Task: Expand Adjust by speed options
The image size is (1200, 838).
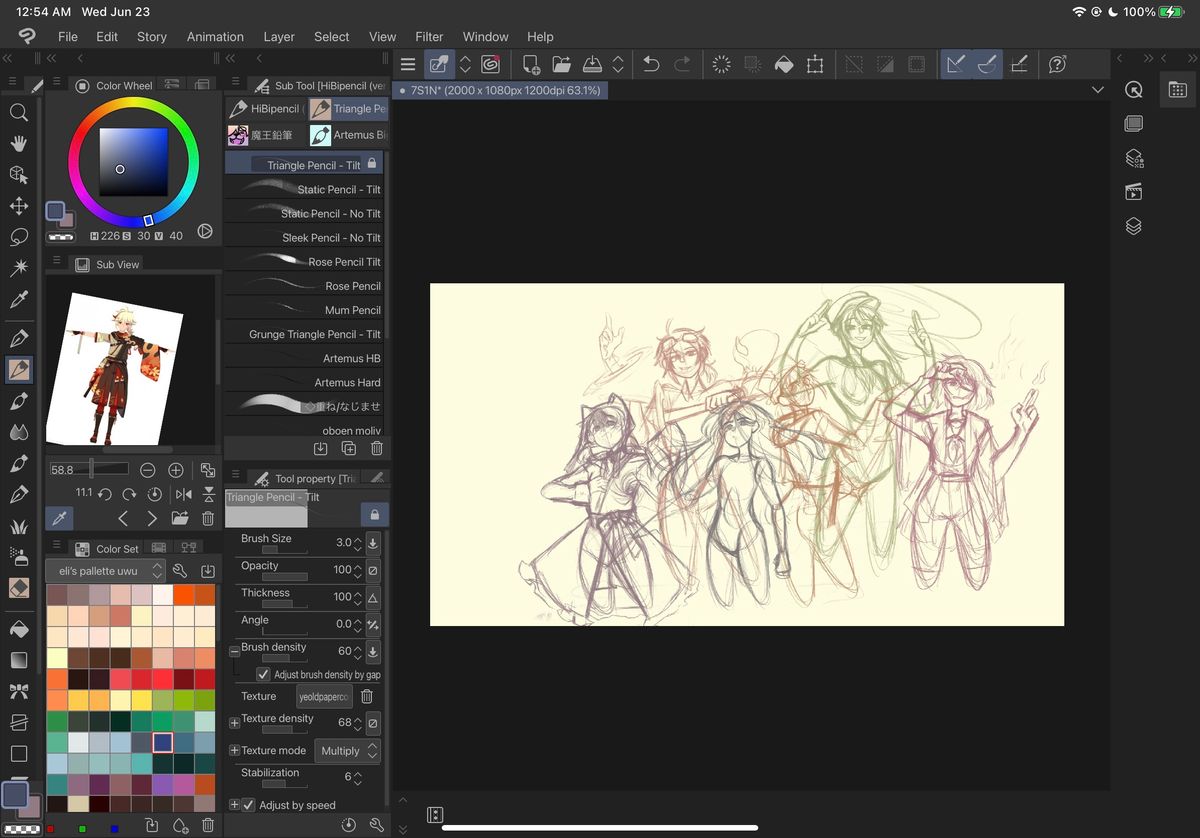Action: pos(234,805)
